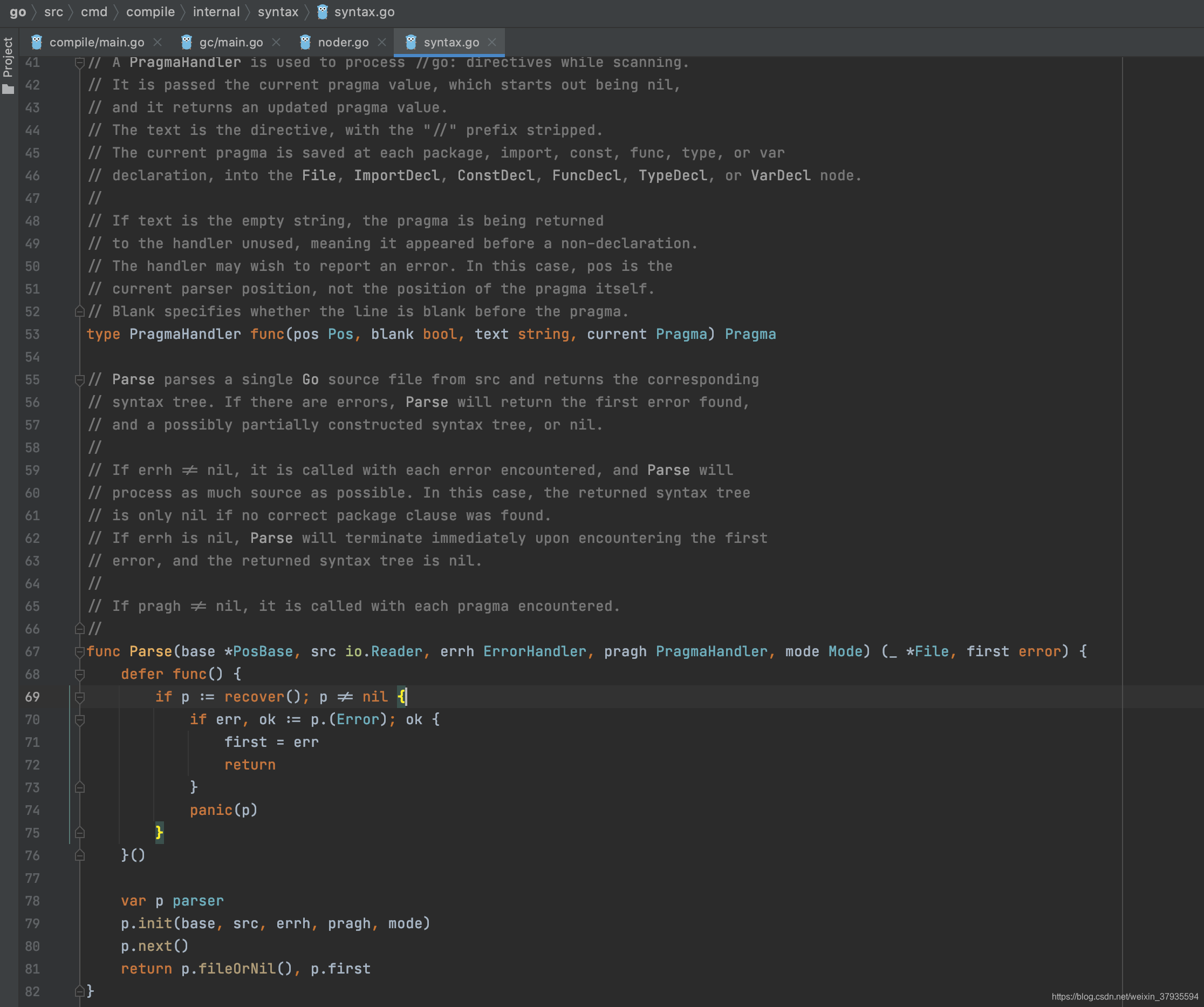Collapse the Parse doc comment at line 55
Image resolution: width=1204 pixels, height=1007 pixels.
pyautogui.click(x=80, y=379)
